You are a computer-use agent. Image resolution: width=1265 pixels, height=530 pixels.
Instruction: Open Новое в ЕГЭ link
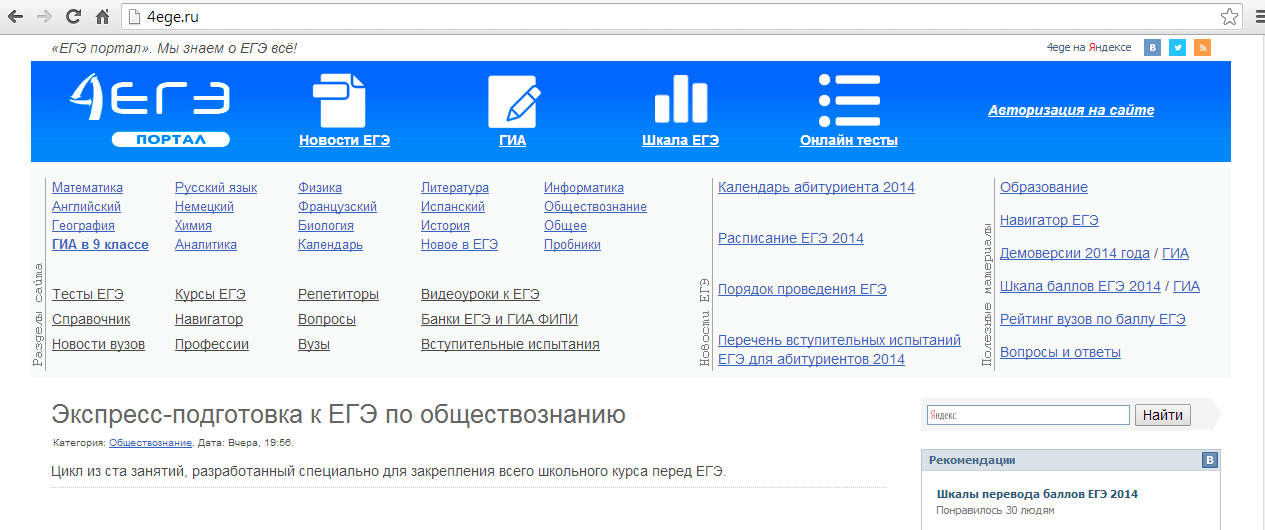(459, 244)
